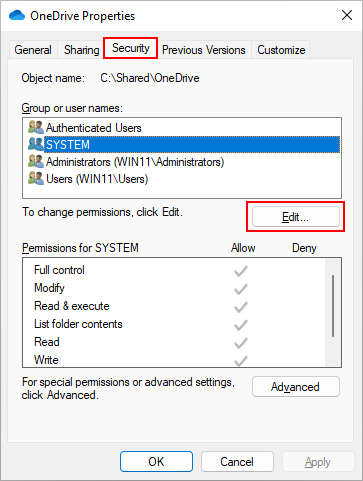The height and width of the screenshot is (481, 363).
Task: Click the List folder contents label
Action: [x=78, y=324]
